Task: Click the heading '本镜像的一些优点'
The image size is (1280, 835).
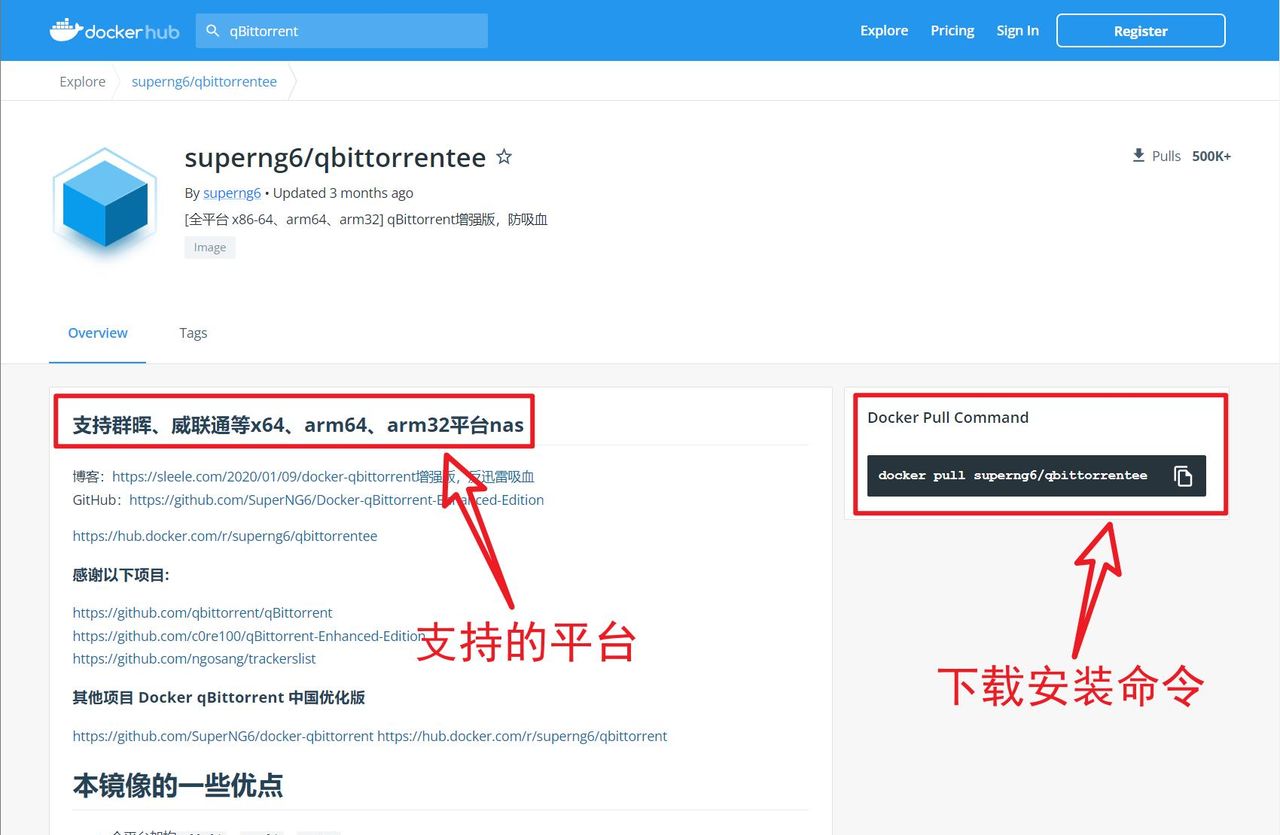Action: (x=178, y=786)
